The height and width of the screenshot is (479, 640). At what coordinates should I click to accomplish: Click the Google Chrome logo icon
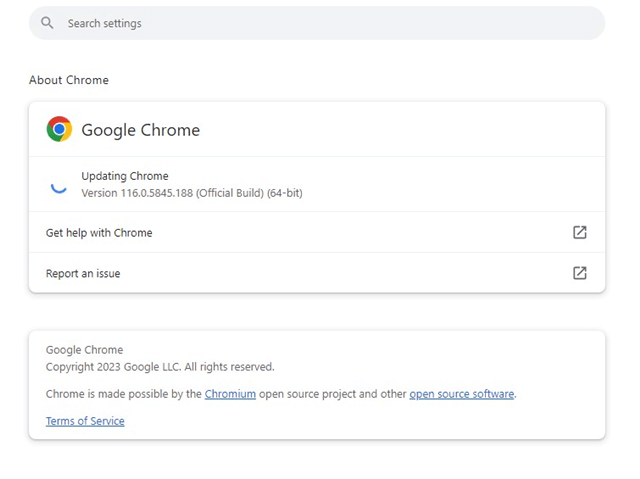(x=59, y=129)
